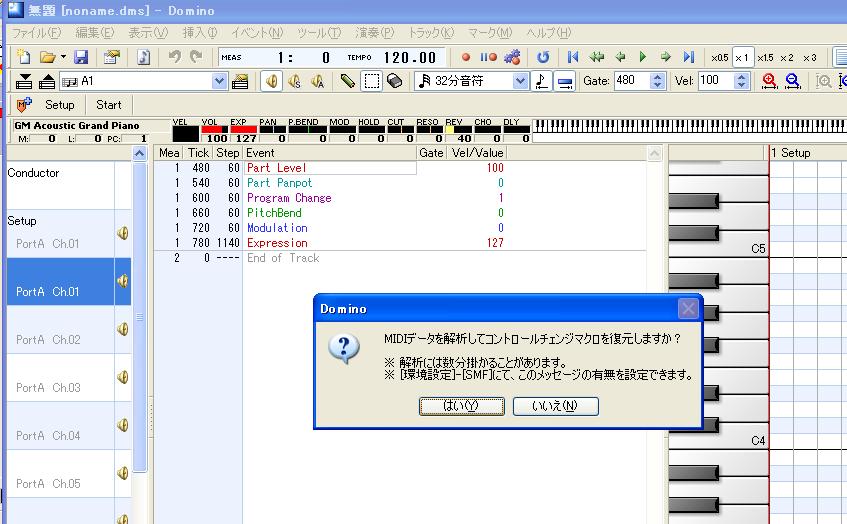Click the macro M plus icon

tap(24, 105)
